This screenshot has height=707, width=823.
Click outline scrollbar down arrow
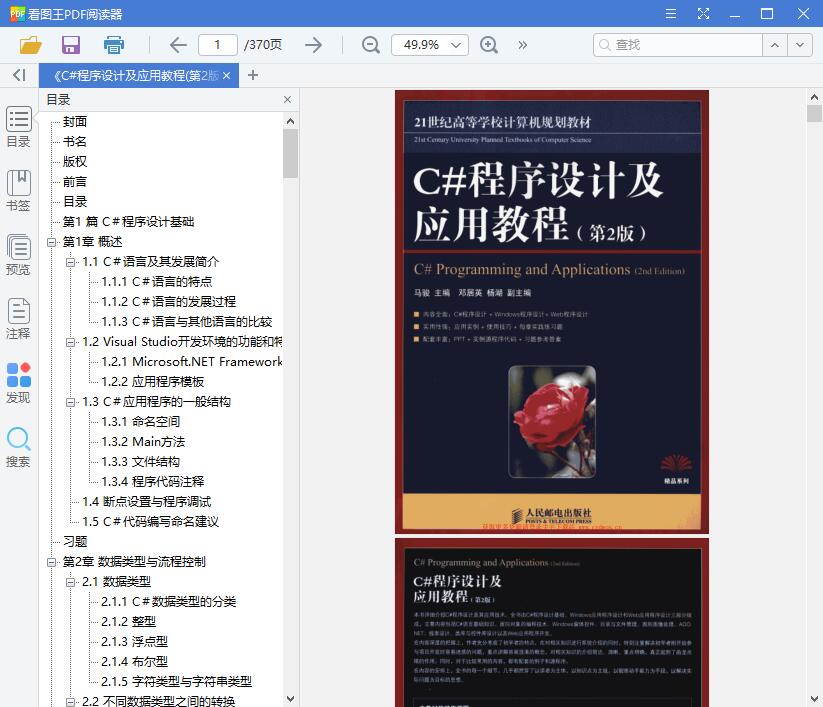tap(290, 699)
